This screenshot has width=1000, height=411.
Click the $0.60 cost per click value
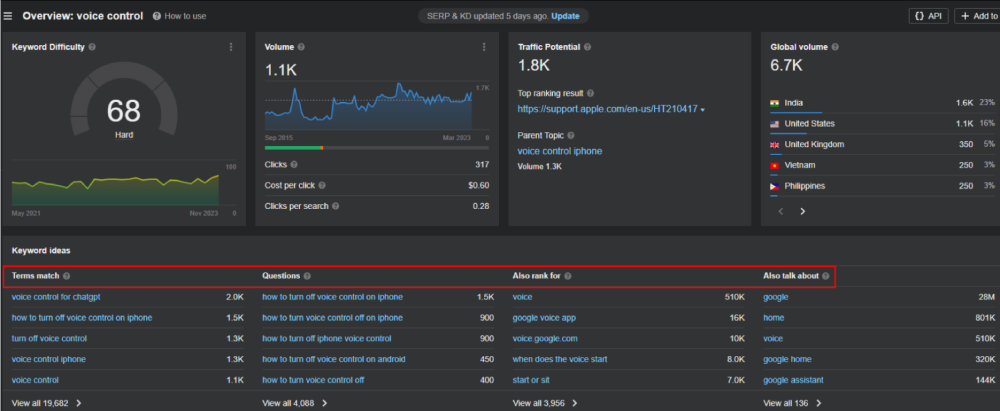click(x=478, y=185)
